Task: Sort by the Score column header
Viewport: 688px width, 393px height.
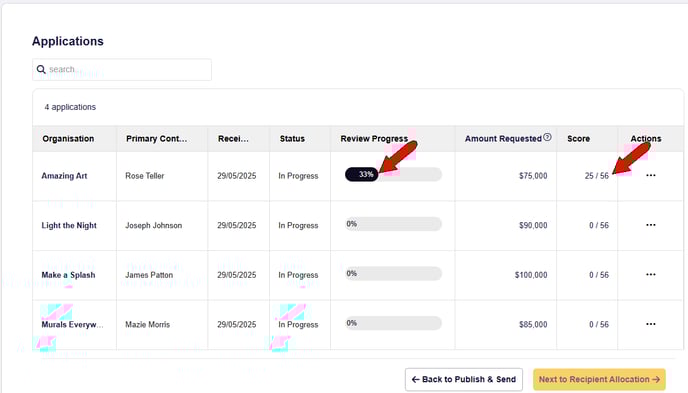Action: (x=578, y=139)
